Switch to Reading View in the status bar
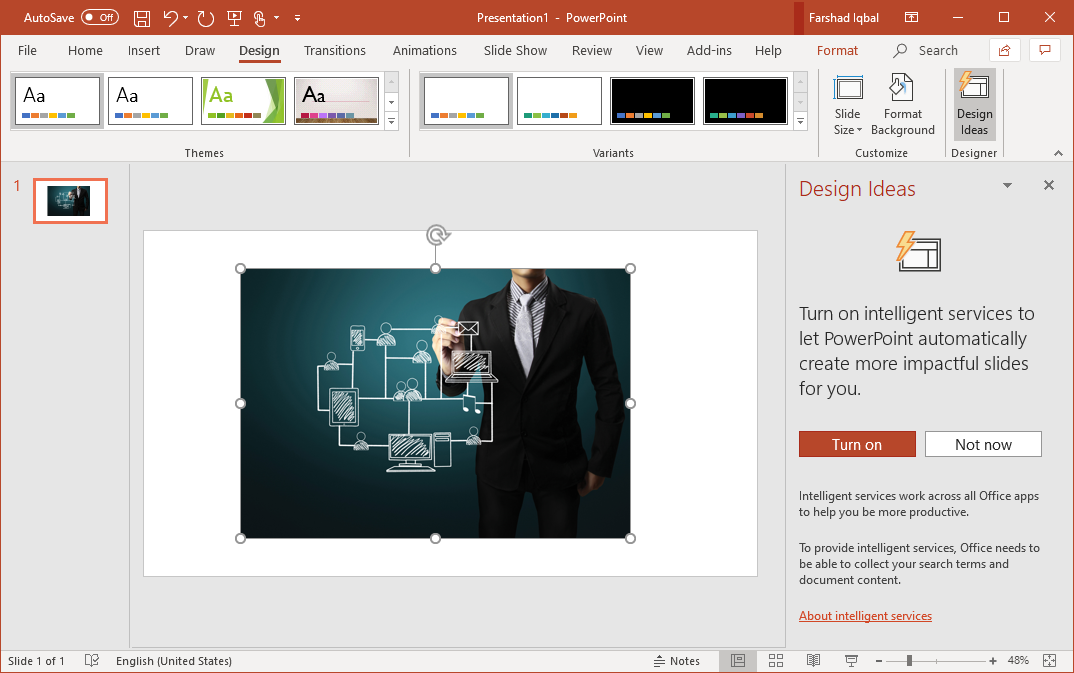 click(x=813, y=660)
